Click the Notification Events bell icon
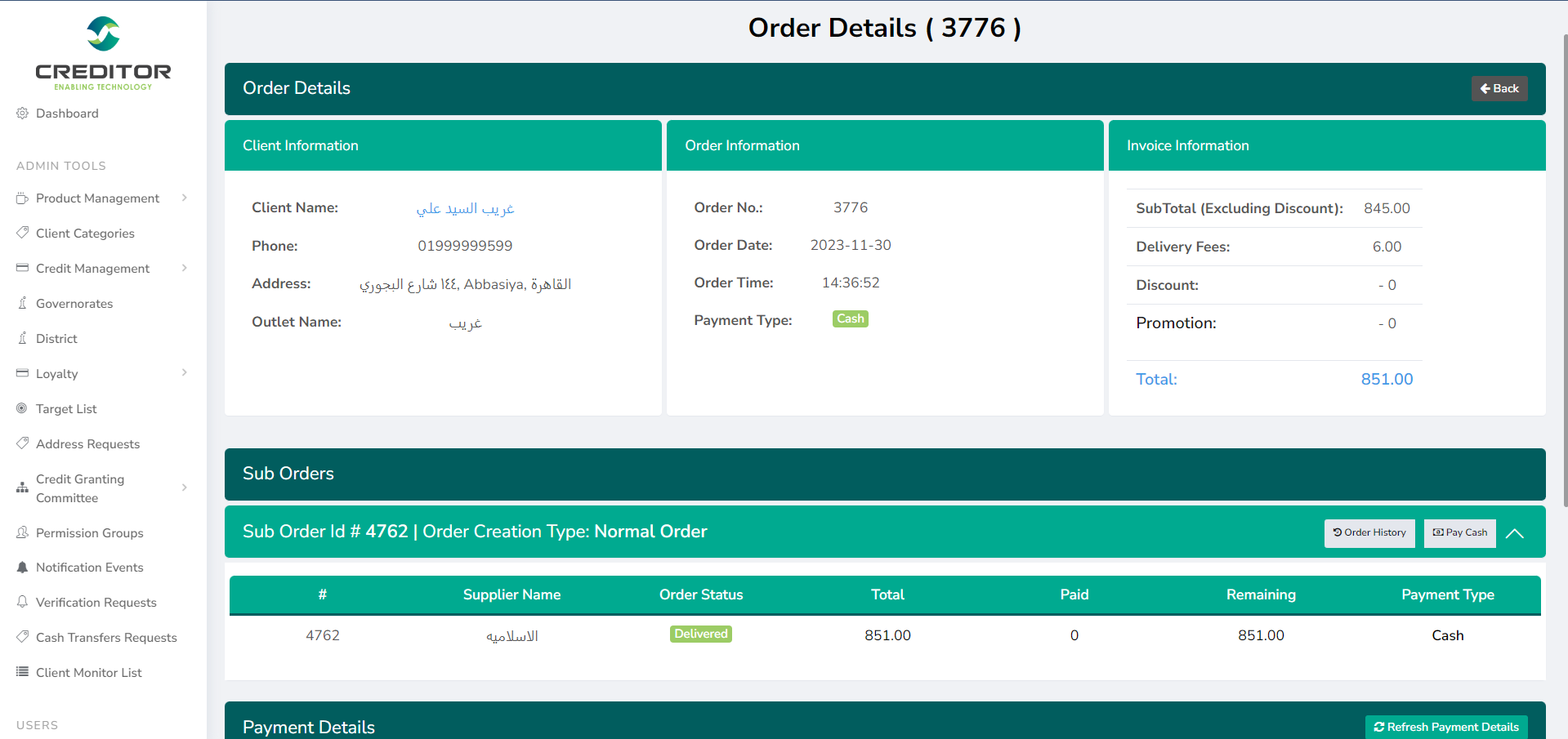The height and width of the screenshot is (739, 1568). coord(22,568)
